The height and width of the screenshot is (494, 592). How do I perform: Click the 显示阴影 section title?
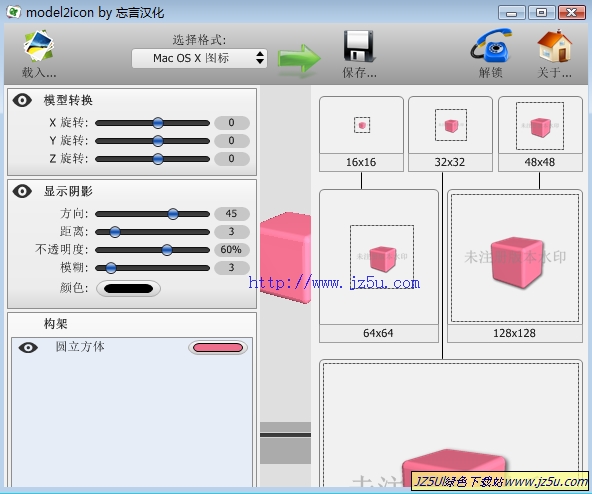68,191
